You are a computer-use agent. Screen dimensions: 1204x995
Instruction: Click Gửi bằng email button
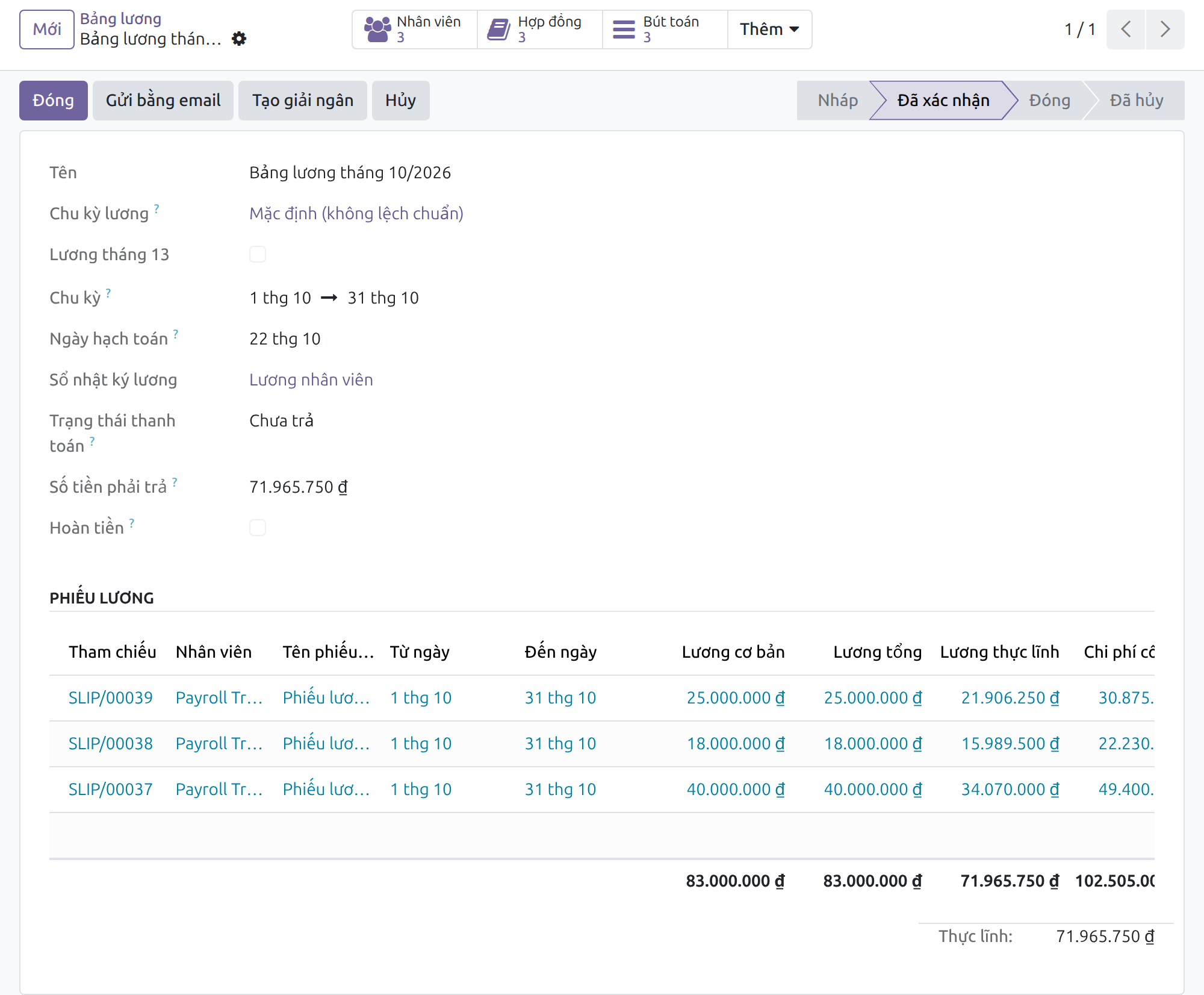[163, 101]
